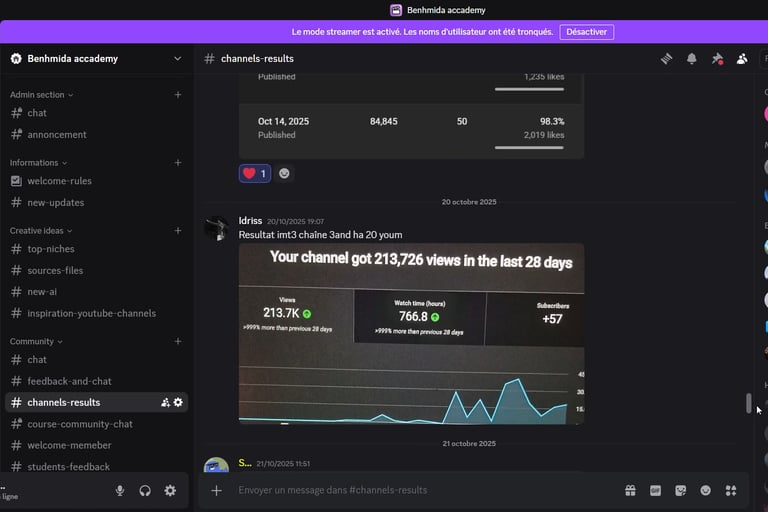Screen dimensions: 768x512
Task: Click the plus attachment button
Action: 216,490
